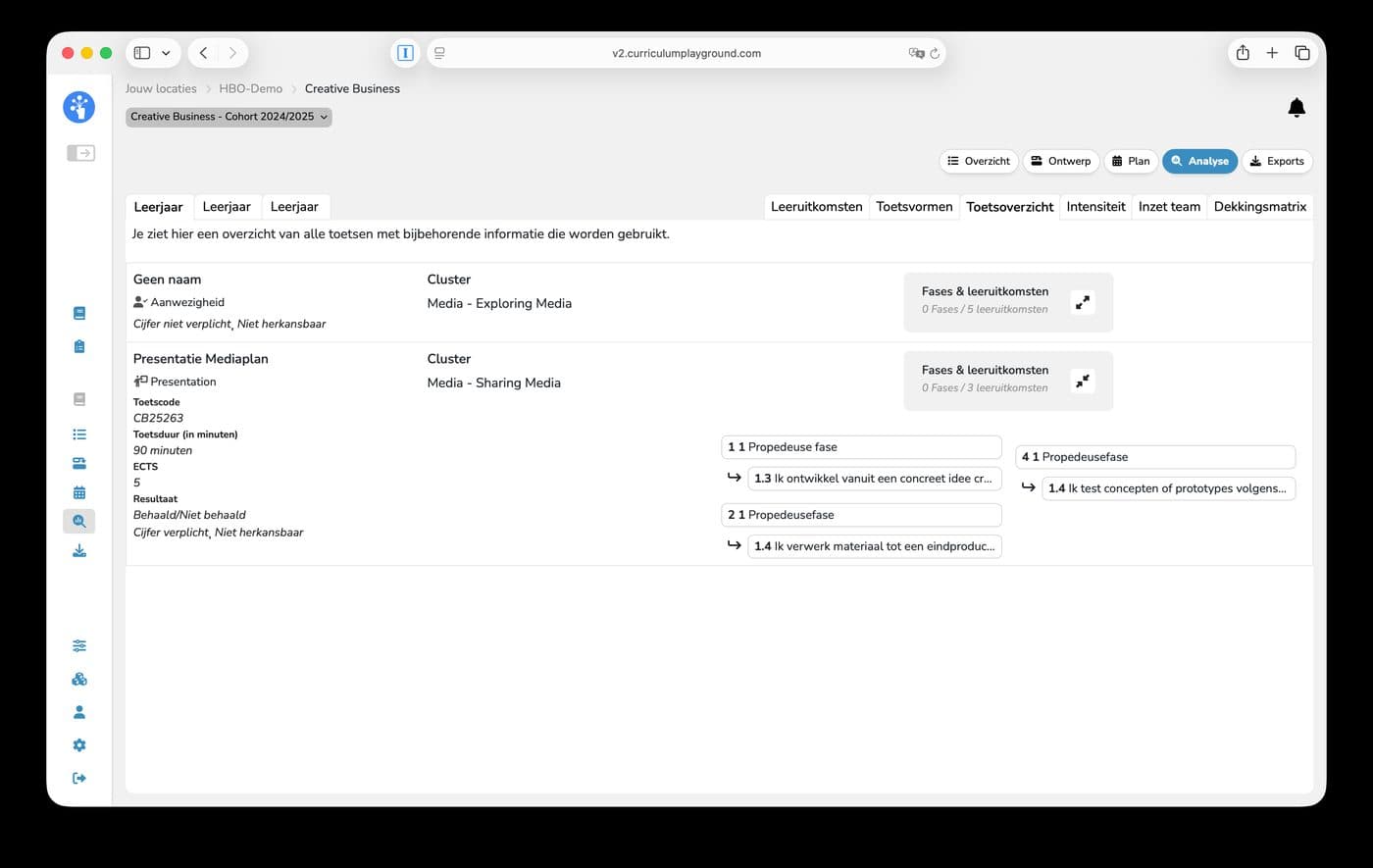
Task: Show the Safari tab overview icon
Action: pyautogui.click(x=1302, y=53)
